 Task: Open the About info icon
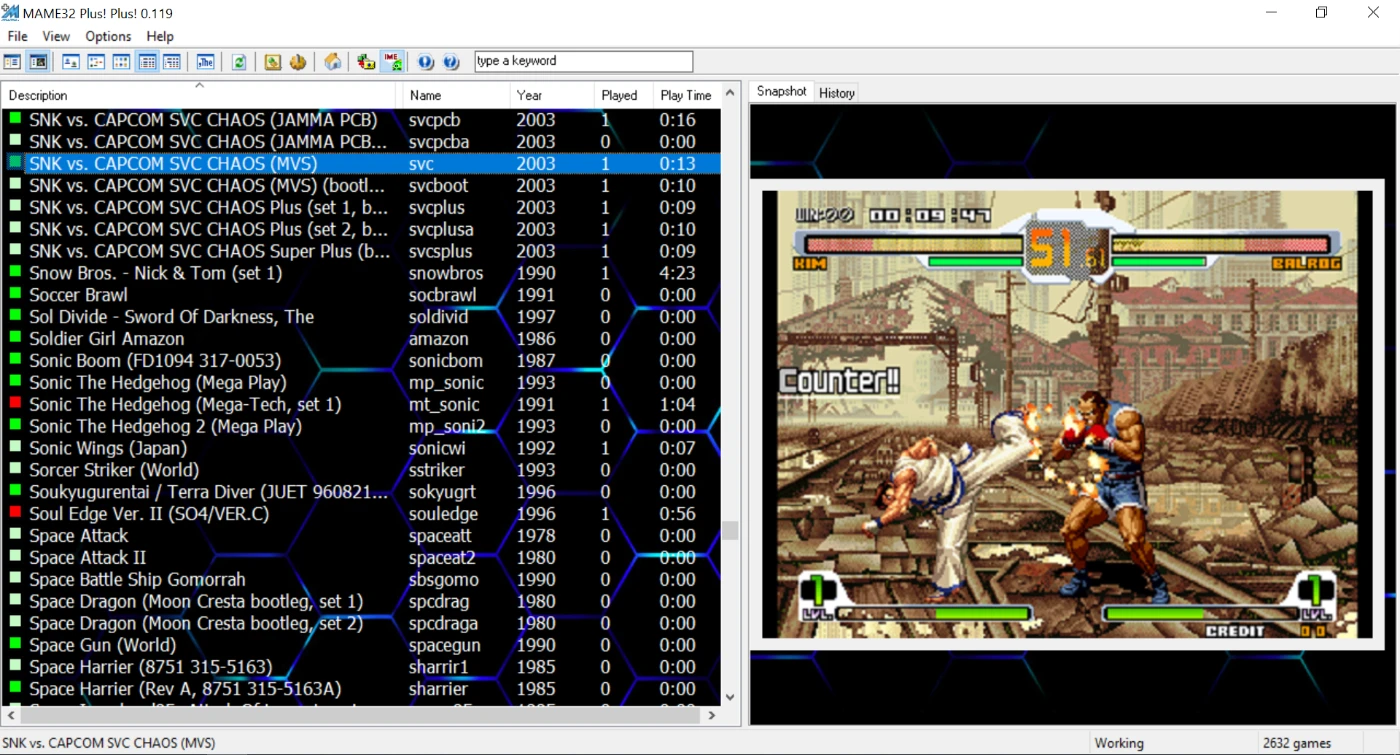point(426,62)
